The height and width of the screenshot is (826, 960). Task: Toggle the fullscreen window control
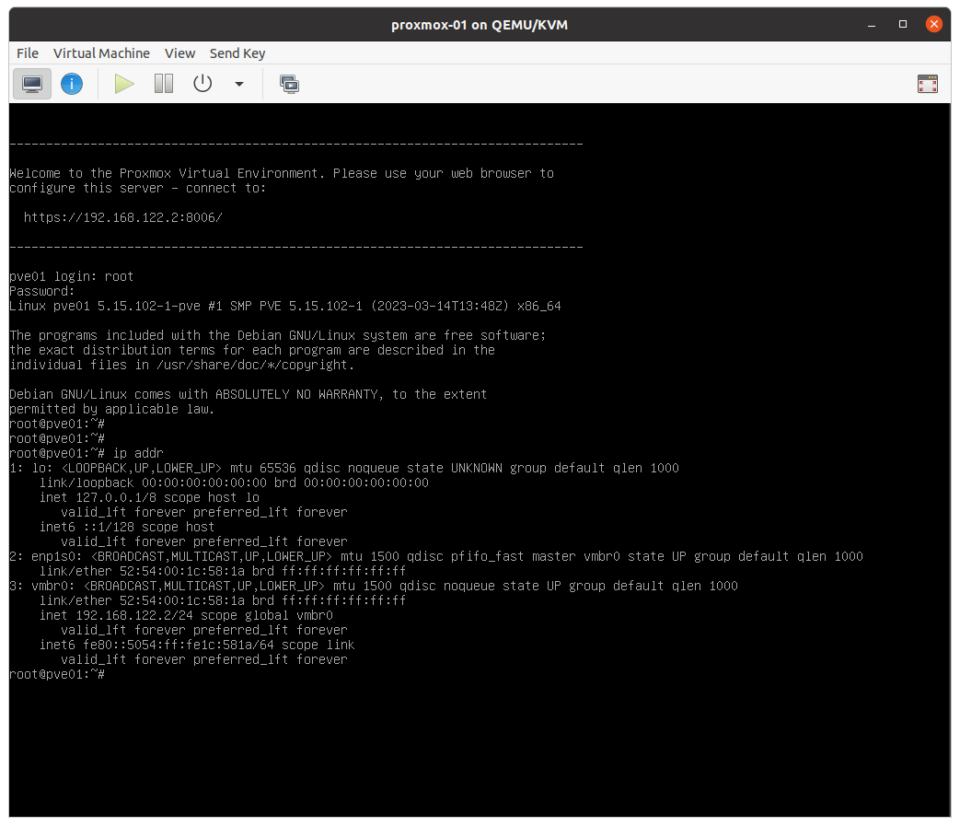coord(901,23)
